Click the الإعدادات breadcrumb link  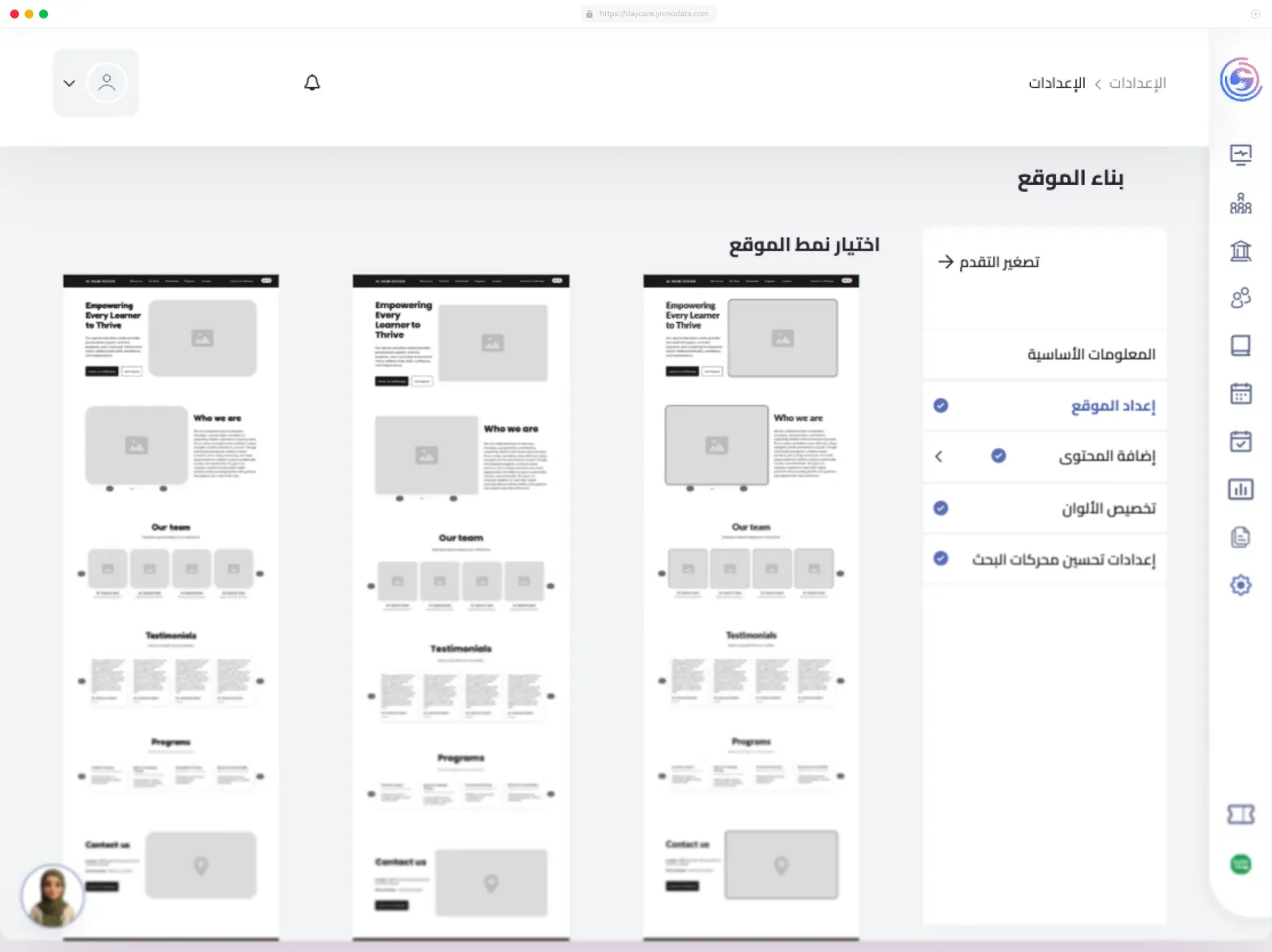point(1137,83)
